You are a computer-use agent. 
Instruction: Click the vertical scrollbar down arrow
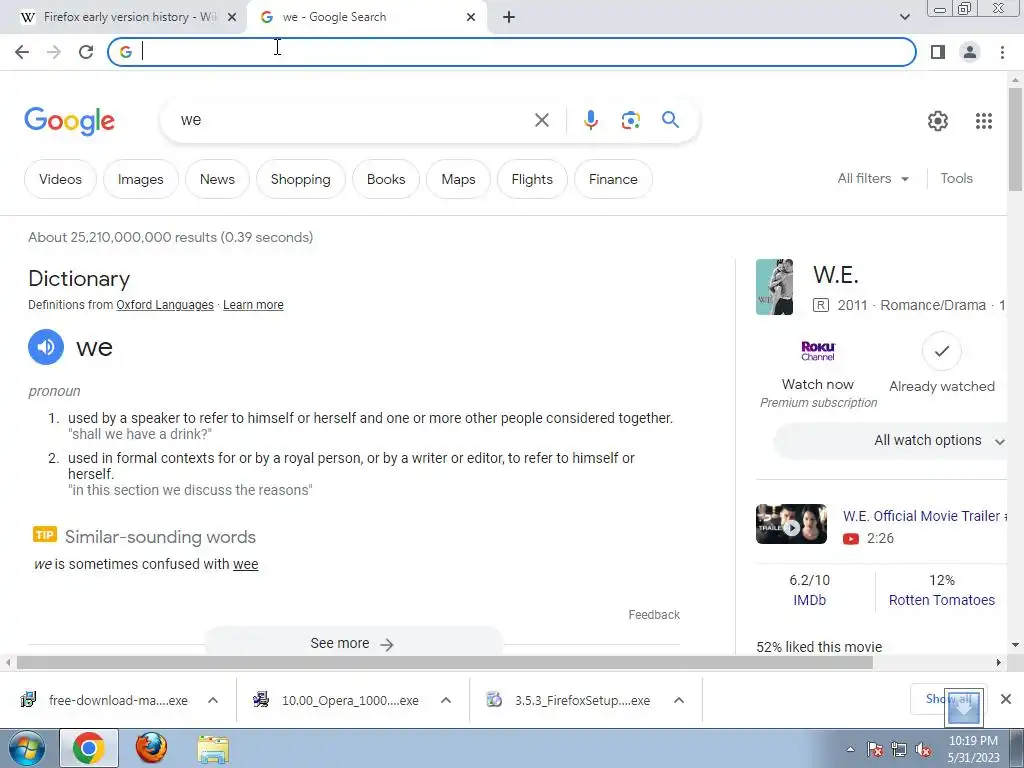click(x=1015, y=645)
